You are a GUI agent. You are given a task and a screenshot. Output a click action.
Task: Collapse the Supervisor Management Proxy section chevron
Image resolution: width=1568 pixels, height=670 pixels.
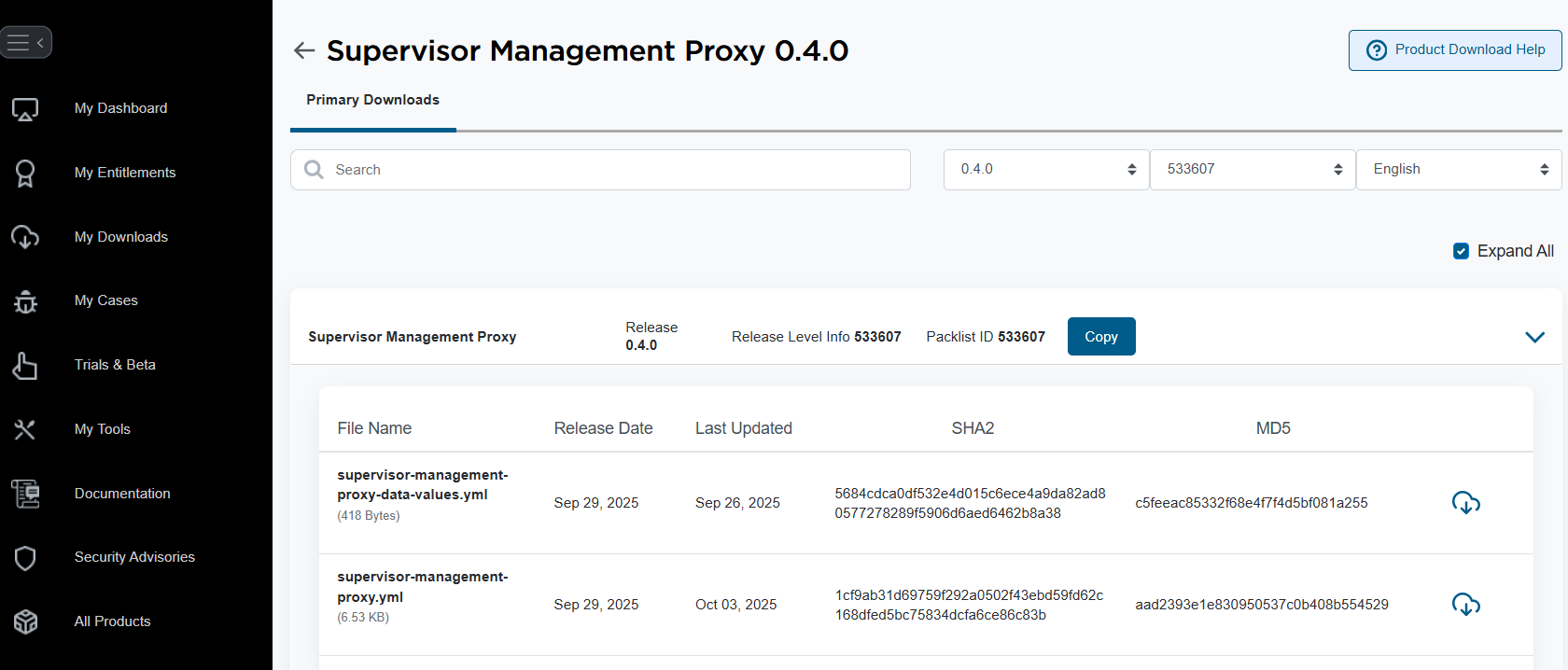(1534, 337)
